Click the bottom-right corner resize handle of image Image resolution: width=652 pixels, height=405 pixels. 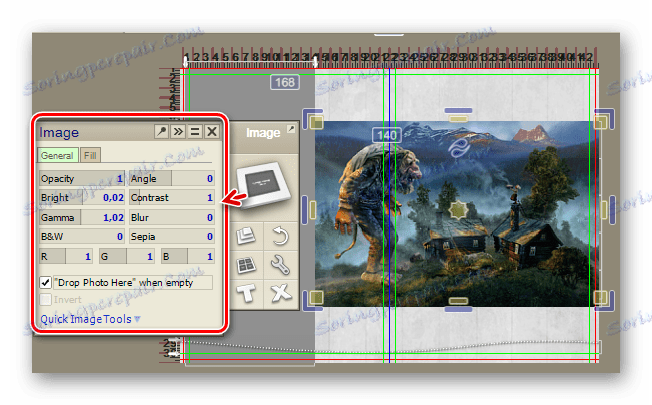(603, 299)
